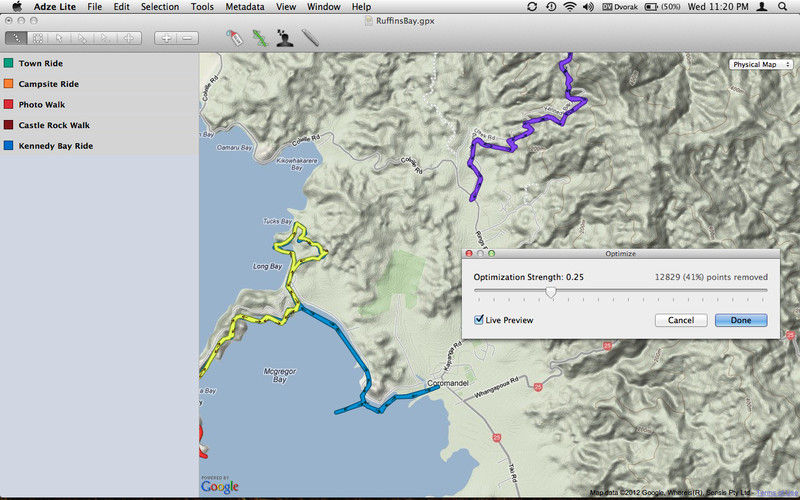
Task: Click the dark red Castle Rock Walk swatch
Action: tap(8, 124)
